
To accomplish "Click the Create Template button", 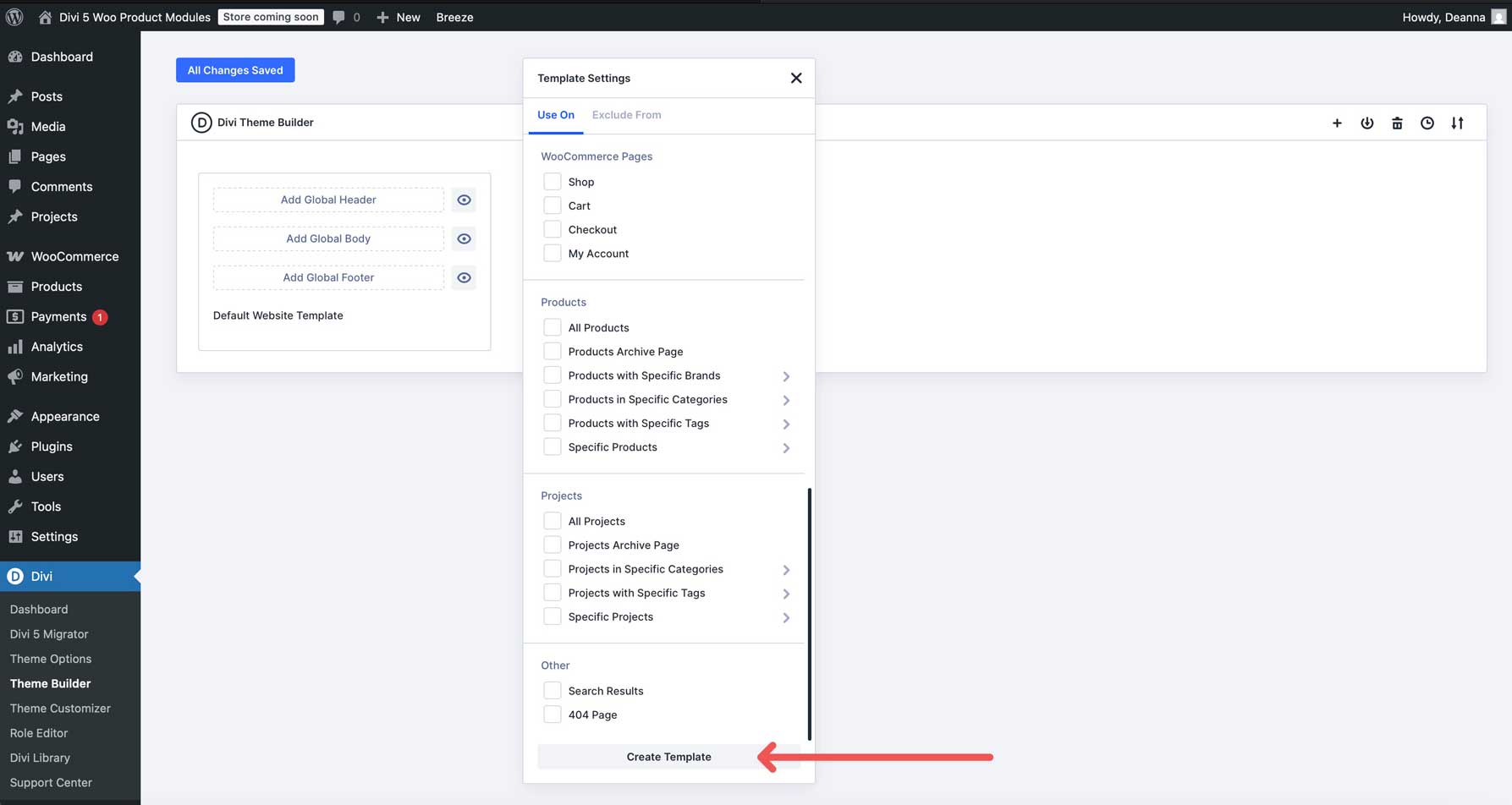I will click(x=668, y=756).
